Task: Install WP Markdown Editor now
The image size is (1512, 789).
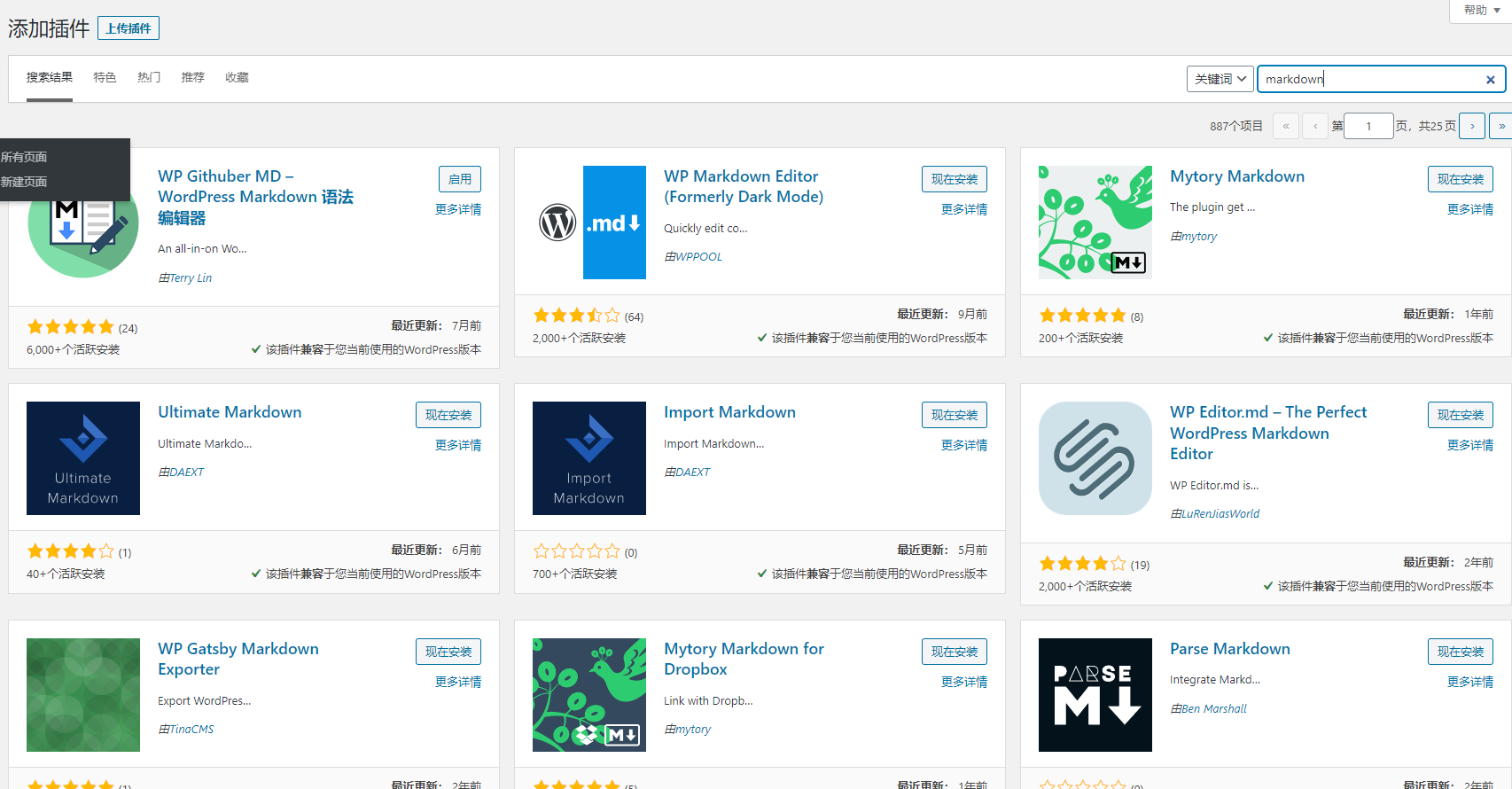Action: pos(955,179)
